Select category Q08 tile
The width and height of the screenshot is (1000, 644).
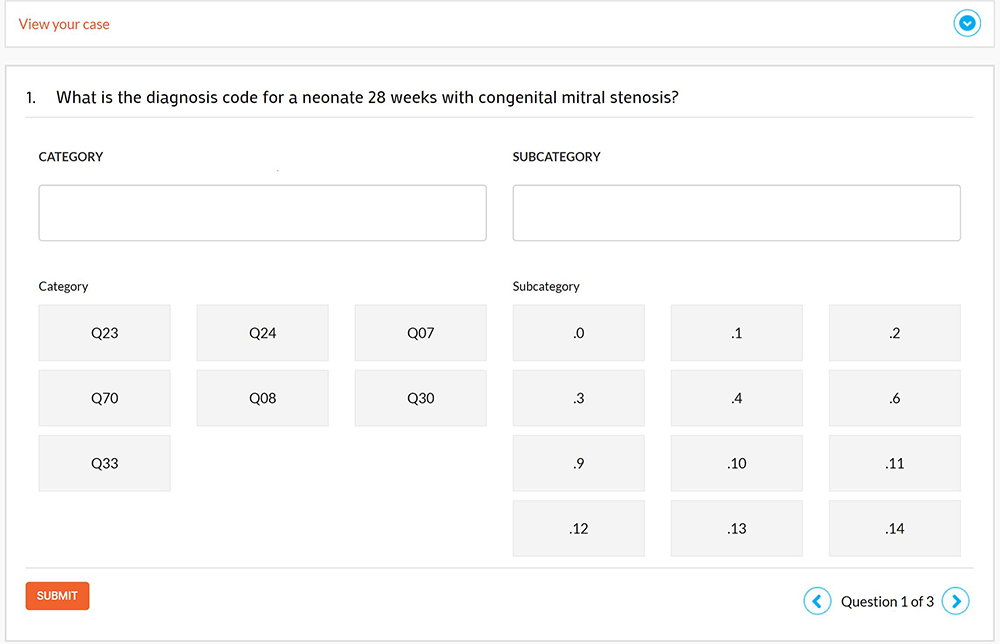point(262,398)
